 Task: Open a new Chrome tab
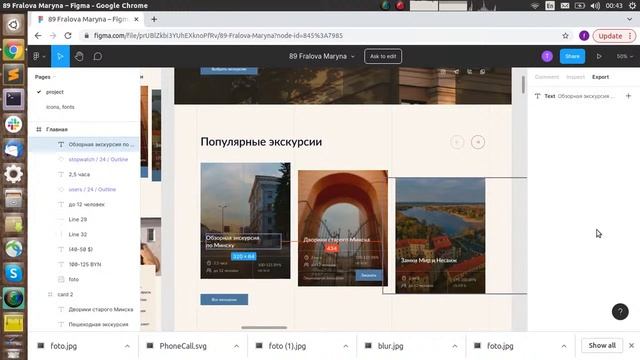click(x=154, y=19)
